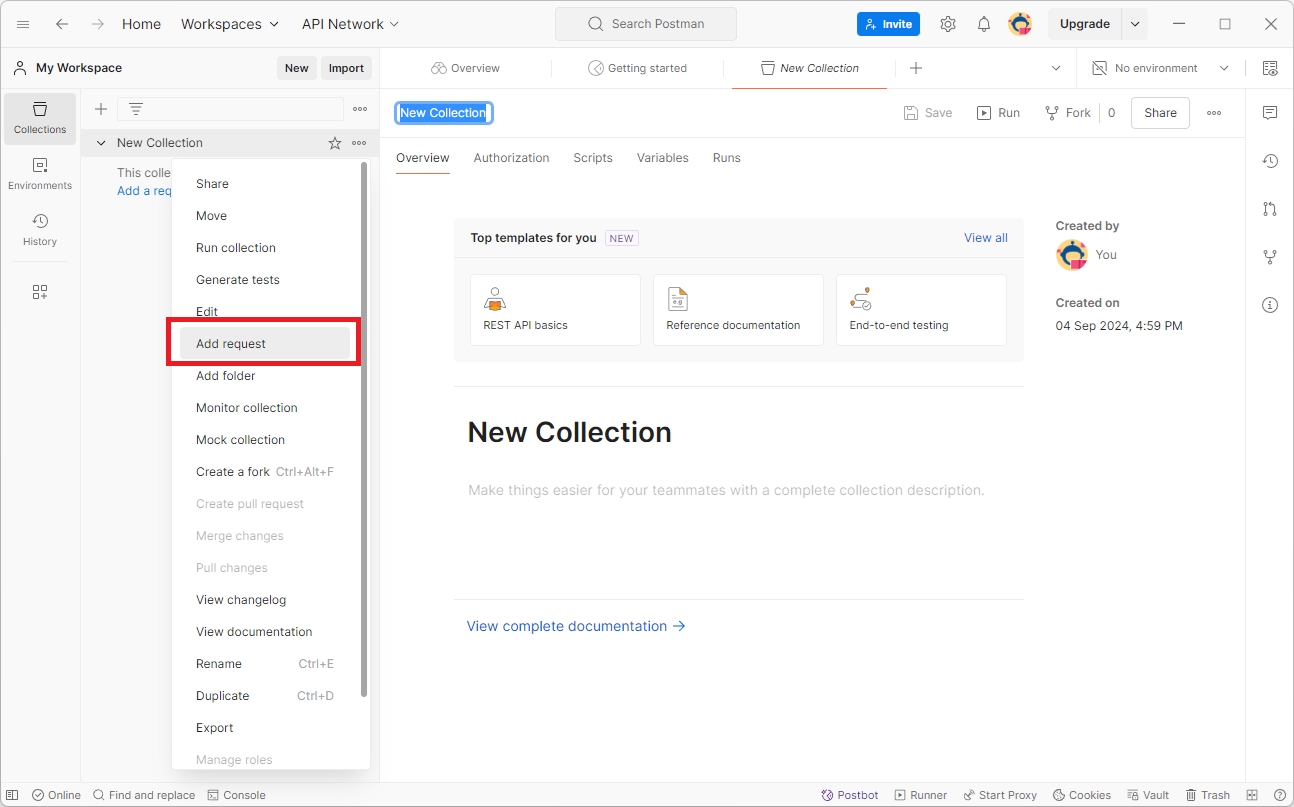Switch to the Overview workspace tab
This screenshot has width=1294, height=807.
pyautogui.click(x=465, y=68)
